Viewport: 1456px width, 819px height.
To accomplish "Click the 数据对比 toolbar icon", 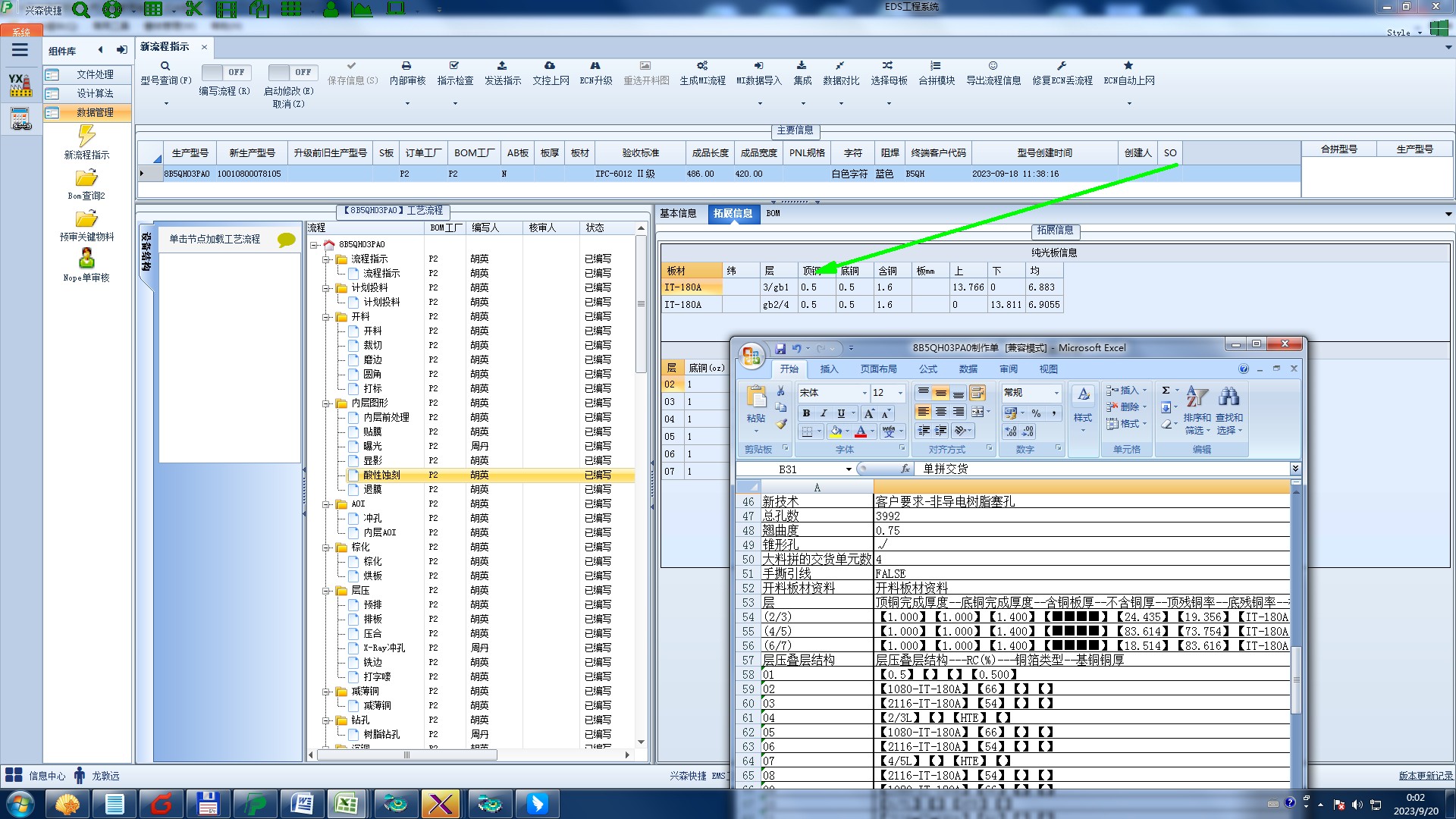I will point(840,66).
